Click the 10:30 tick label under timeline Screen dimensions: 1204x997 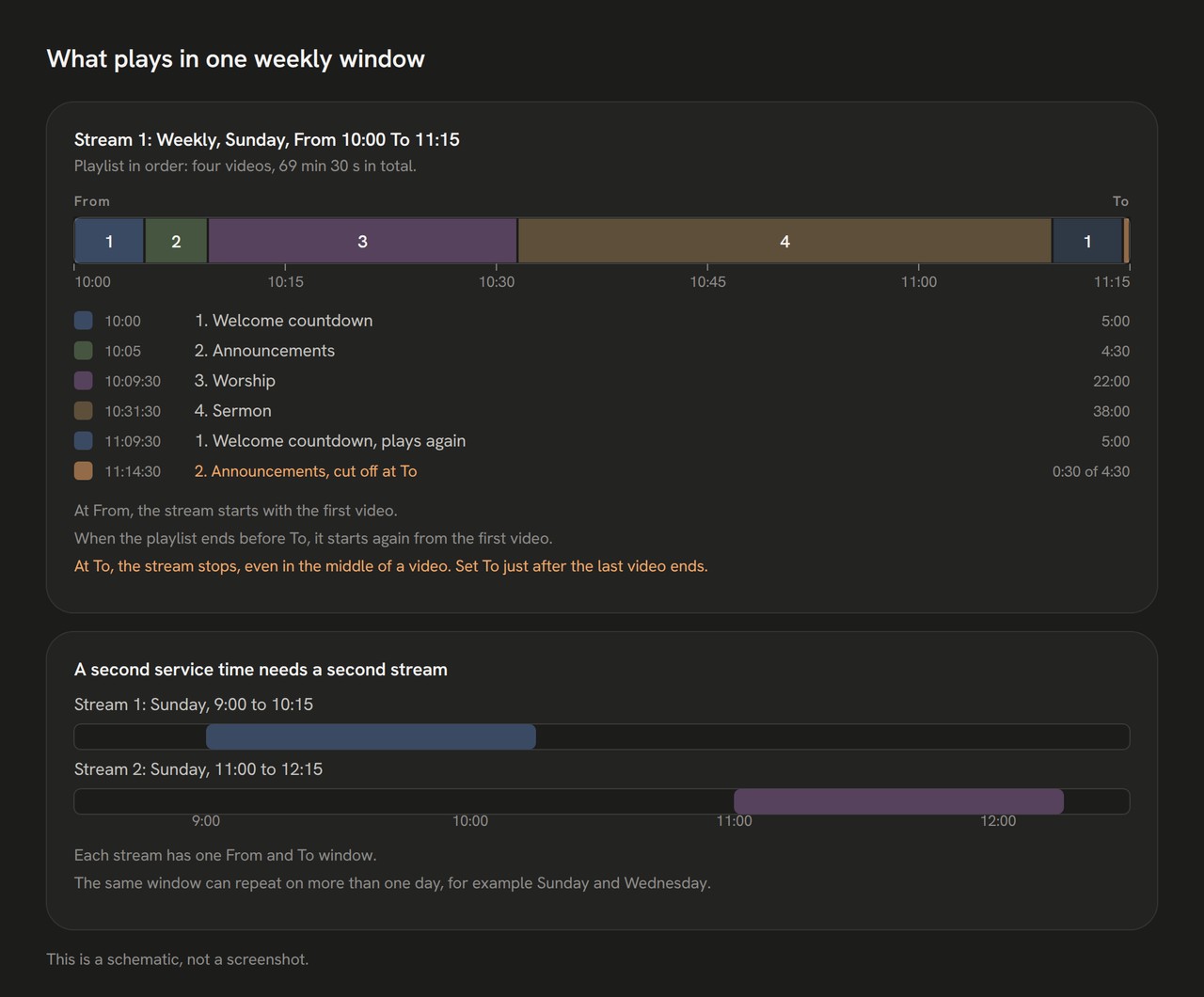[497, 282]
